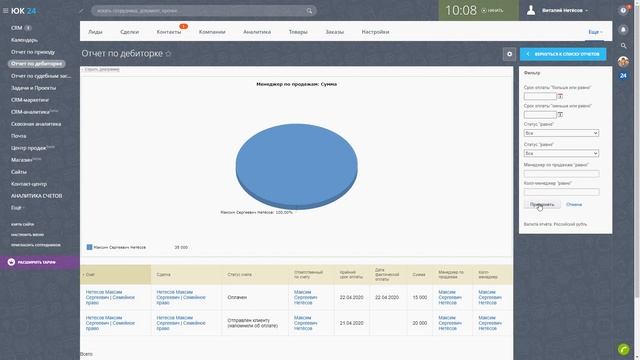Open the second Статус 'равно' dropdown

[x=561, y=153]
